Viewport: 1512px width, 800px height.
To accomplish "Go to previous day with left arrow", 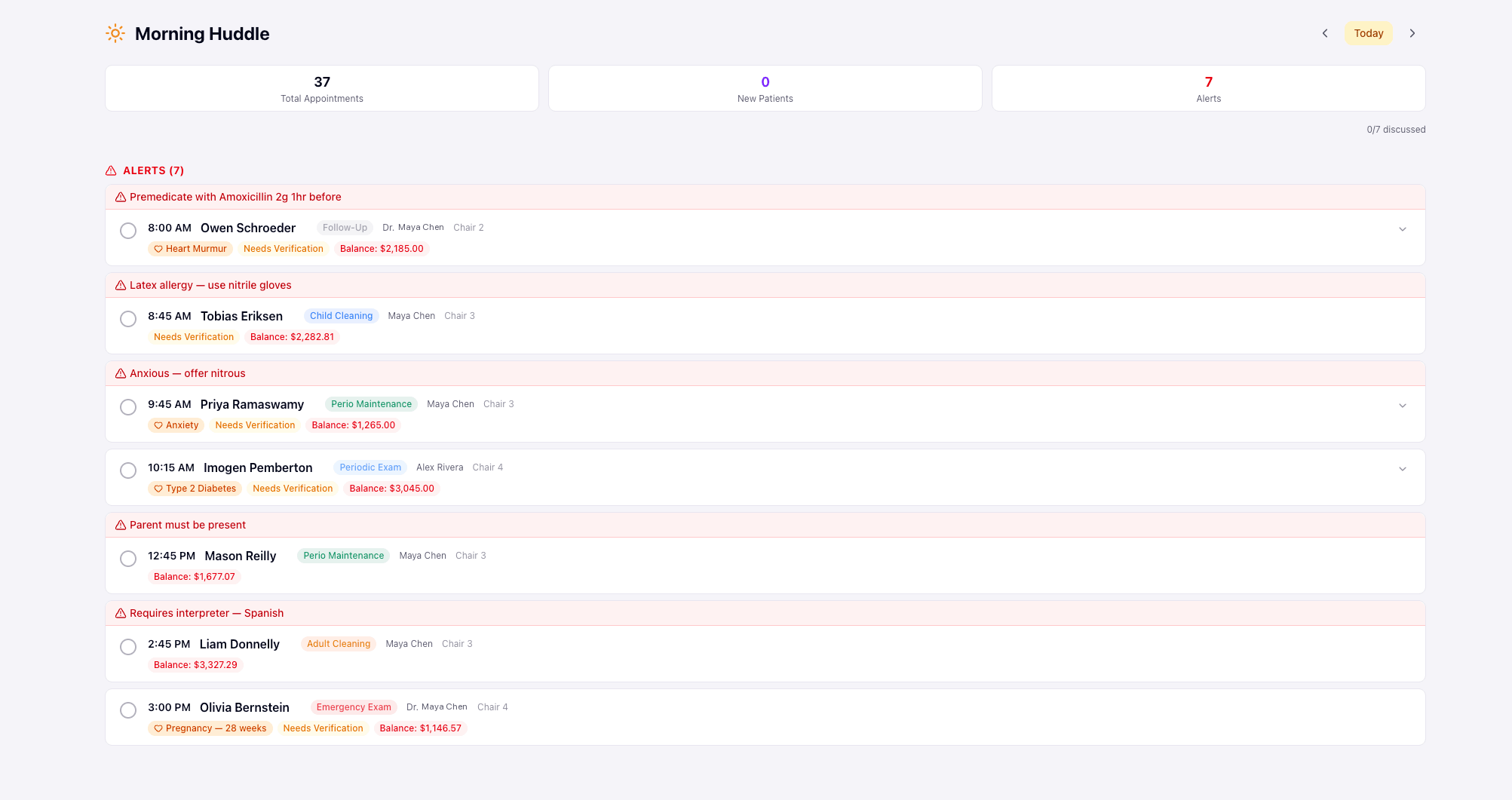I will pyautogui.click(x=1325, y=33).
